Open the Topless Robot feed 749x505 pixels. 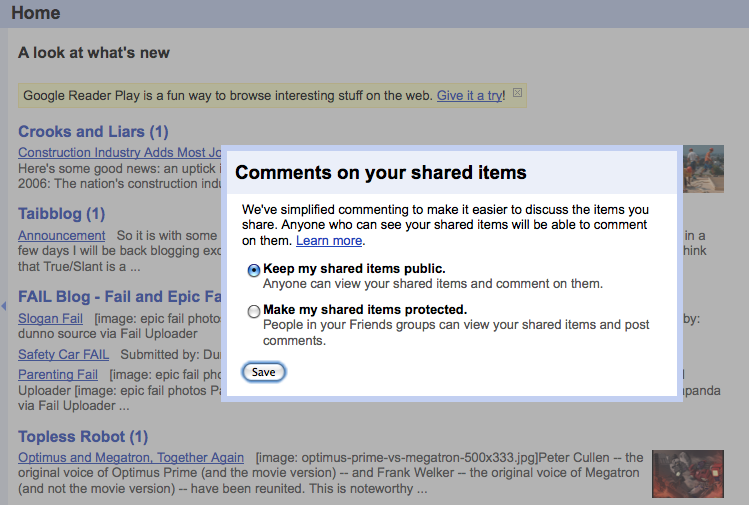[x=83, y=437]
